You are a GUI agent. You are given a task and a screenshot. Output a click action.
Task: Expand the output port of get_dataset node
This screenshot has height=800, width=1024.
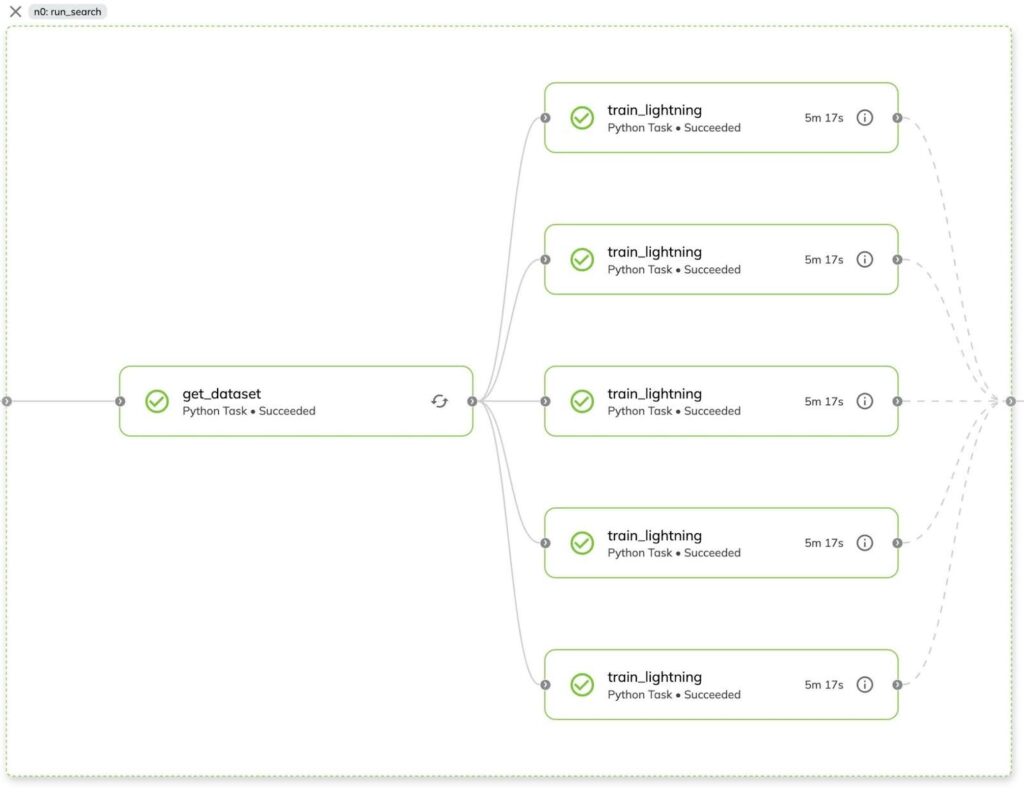click(x=472, y=400)
